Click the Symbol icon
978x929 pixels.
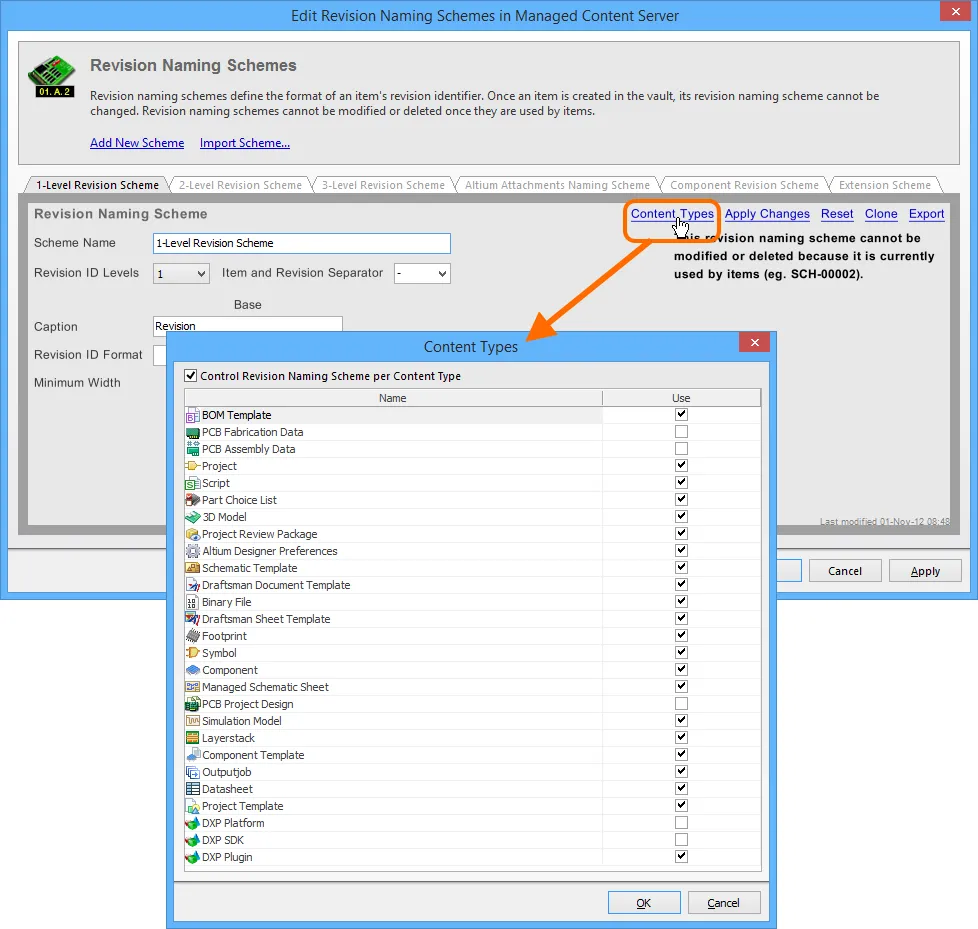(193, 653)
